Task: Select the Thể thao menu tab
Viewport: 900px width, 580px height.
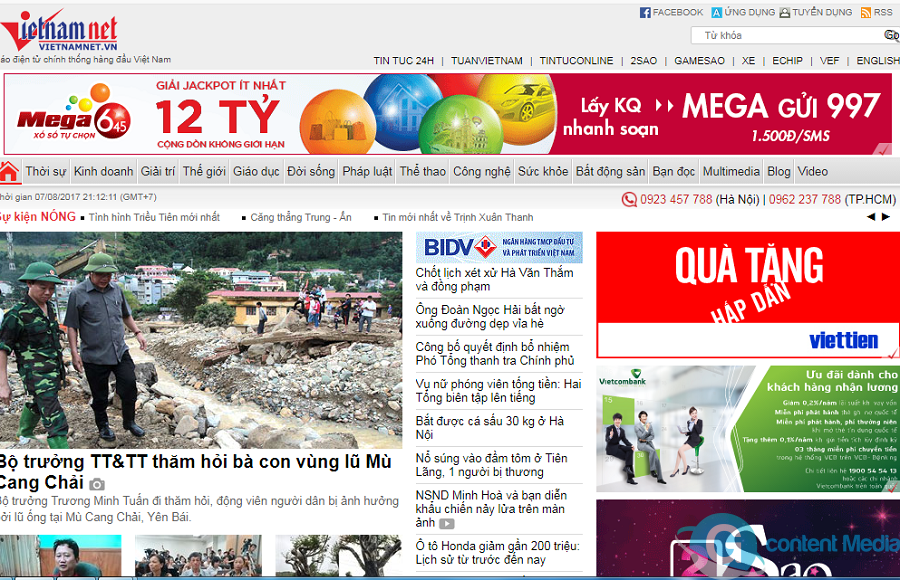Action: [422, 171]
